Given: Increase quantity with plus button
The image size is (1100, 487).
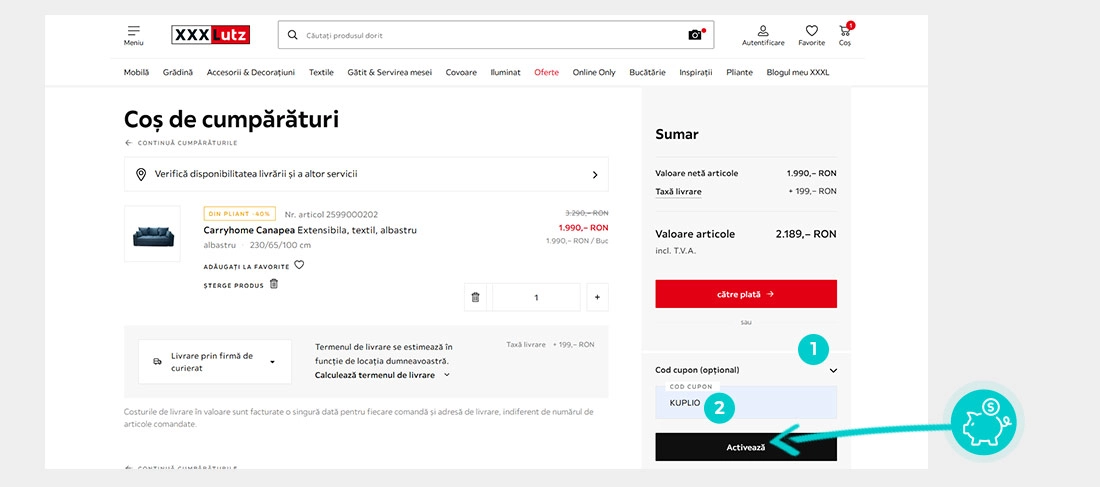Looking at the screenshot, I should [597, 298].
